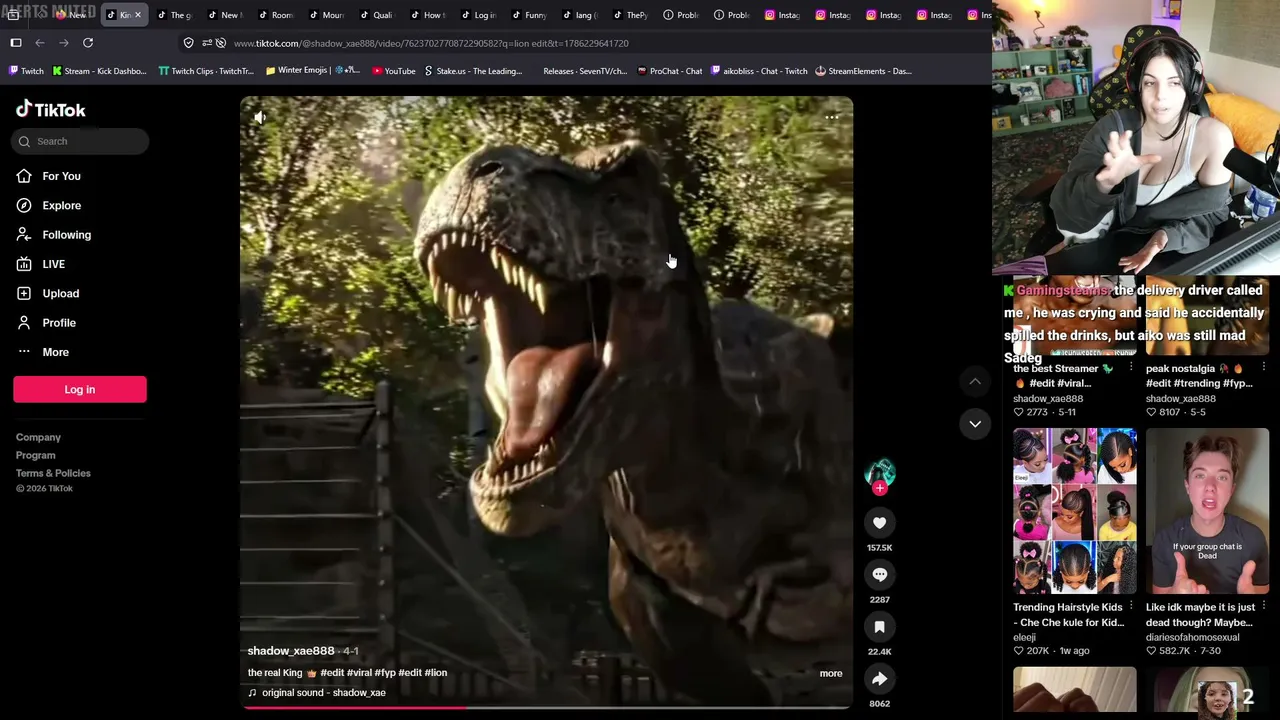This screenshot has width=1280, height=720.
Task: Expand the More sidebar menu
Action: pos(55,352)
